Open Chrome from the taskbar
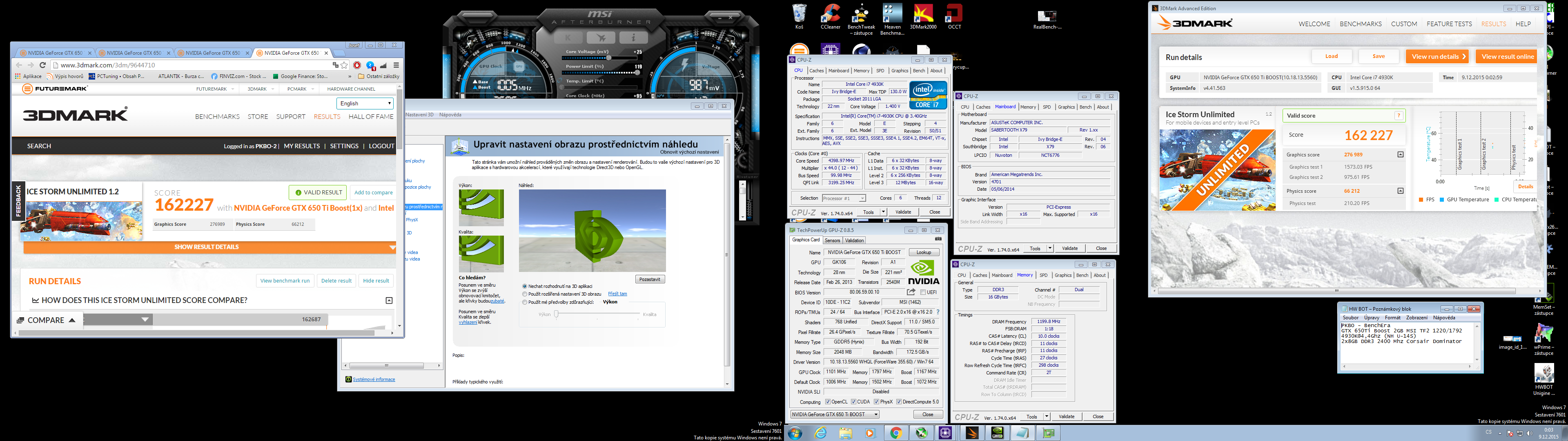Image resolution: width=1568 pixels, height=441 pixels. (x=895, y=433)
